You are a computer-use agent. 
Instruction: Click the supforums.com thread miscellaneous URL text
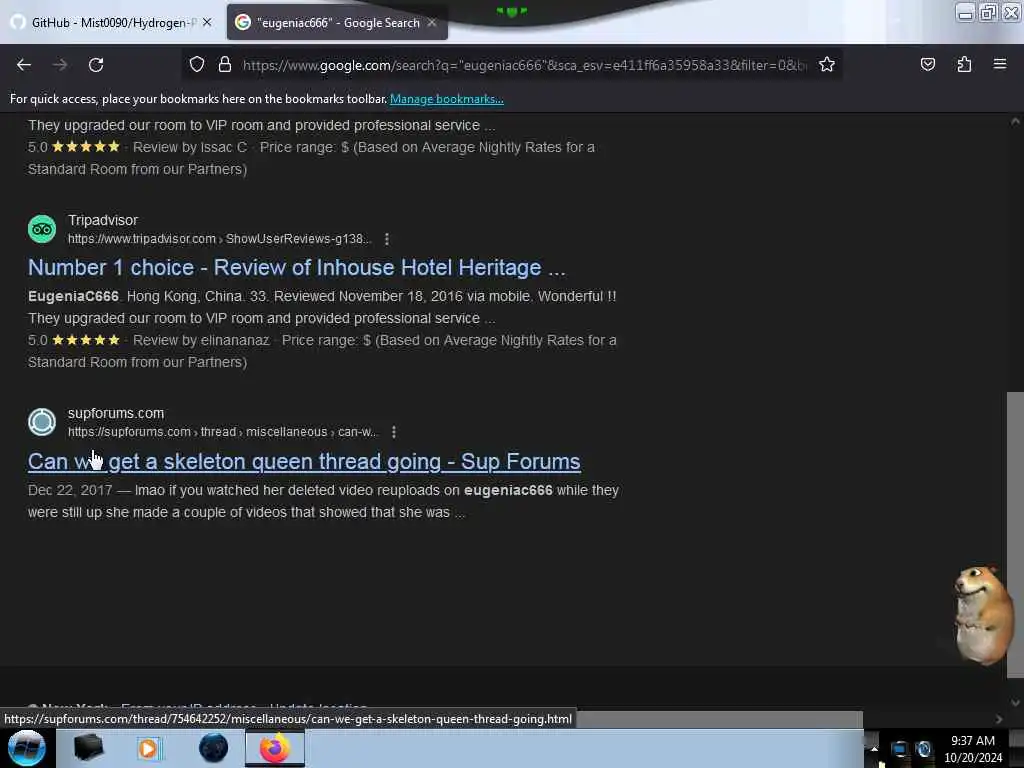click(x=223, y=432)
